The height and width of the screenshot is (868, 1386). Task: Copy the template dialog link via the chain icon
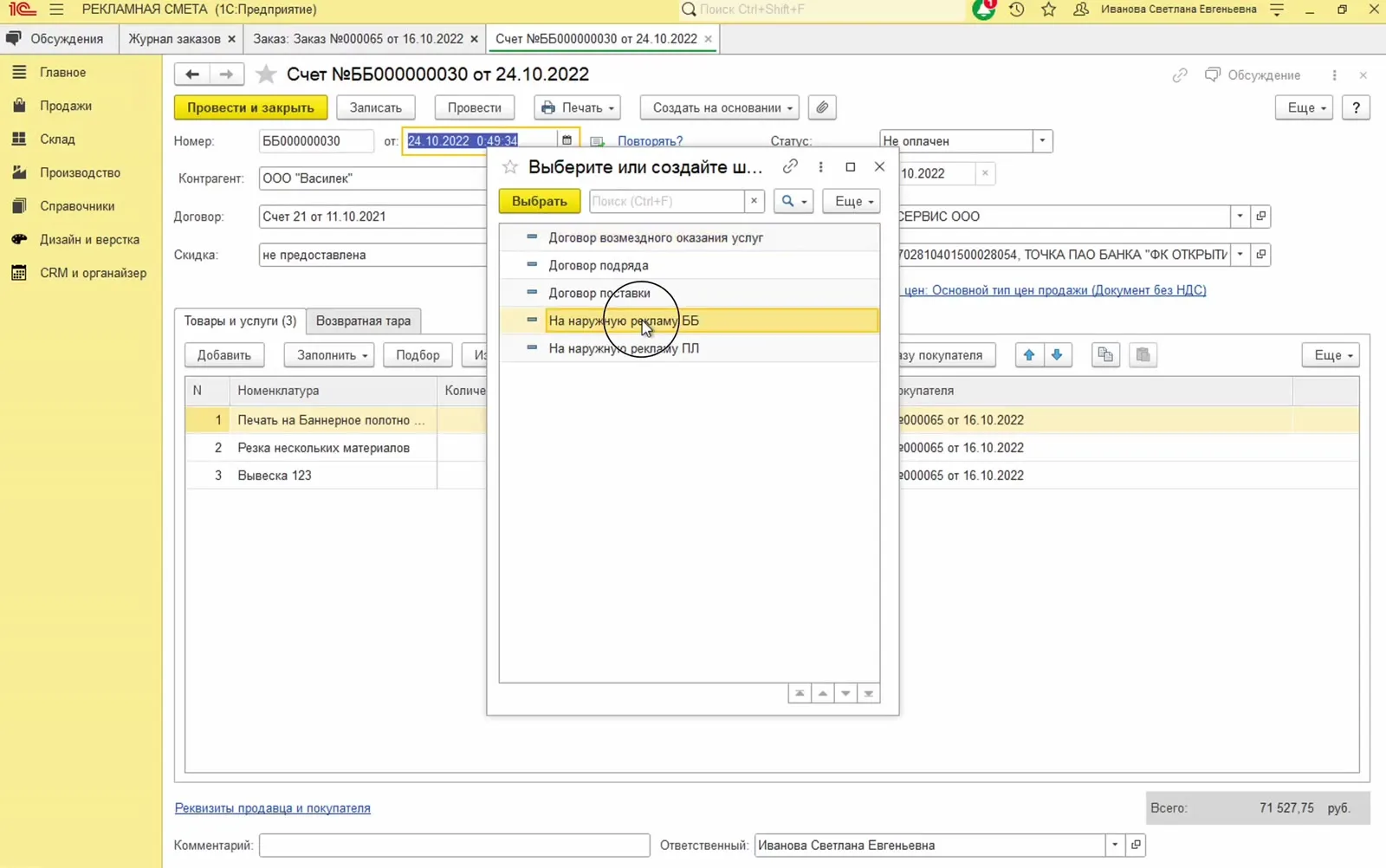790,166
